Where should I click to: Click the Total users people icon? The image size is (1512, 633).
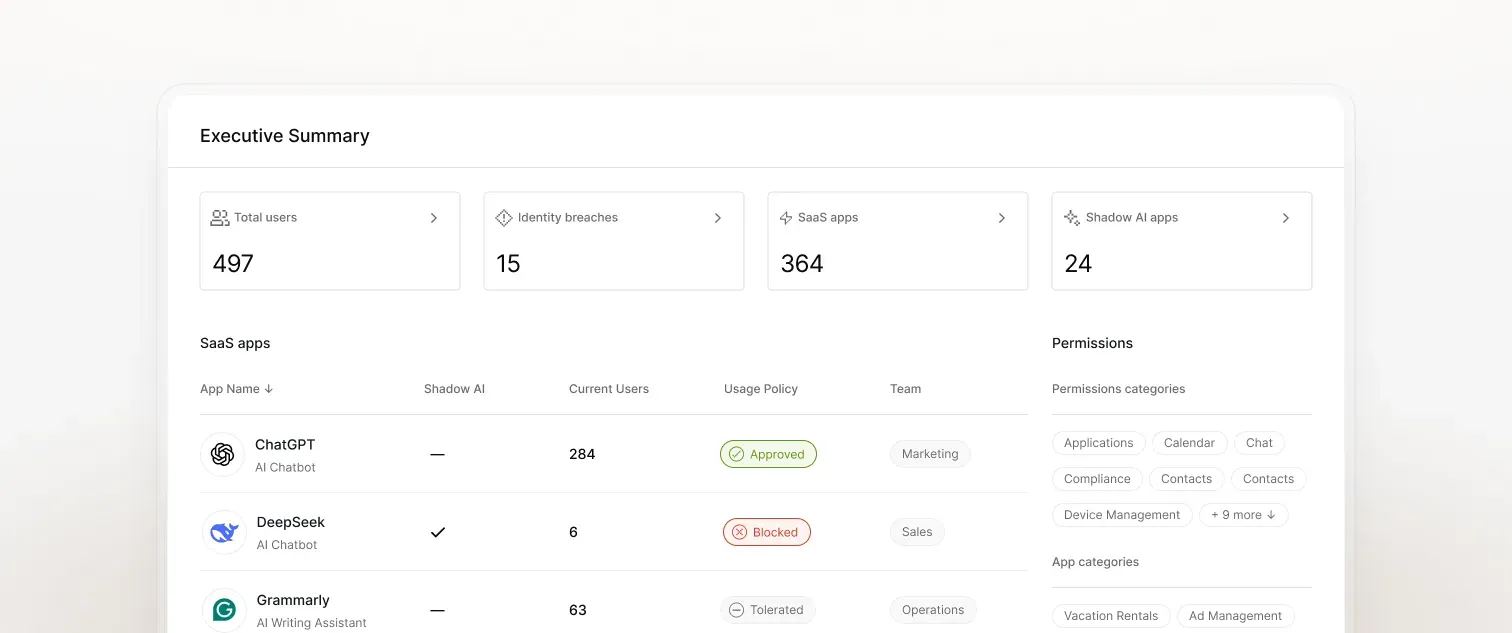pyautogui.click(x=220, y=218)
